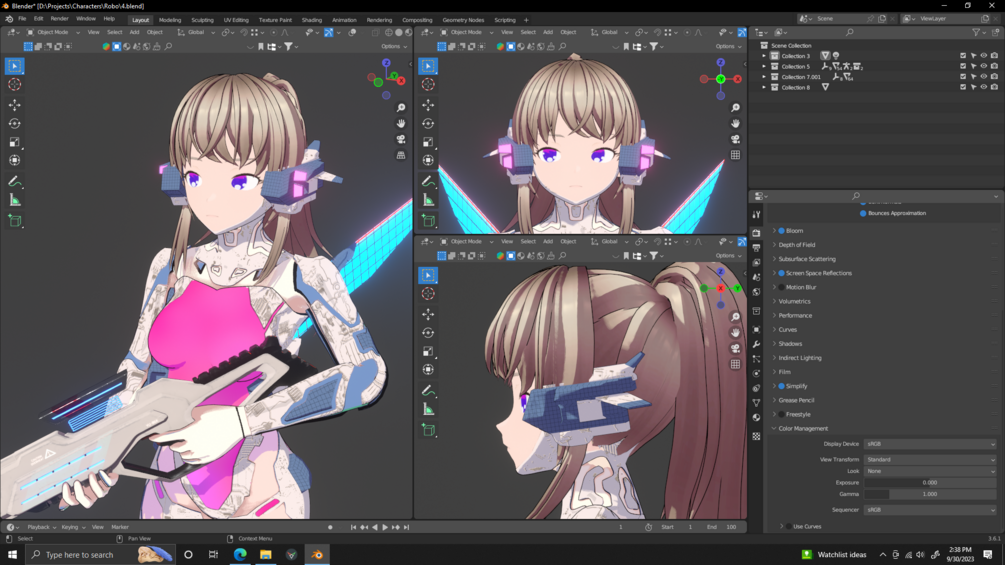Choose the Annotate tool in left viewport
The image size is (1005, 565).
click(14, 182)
